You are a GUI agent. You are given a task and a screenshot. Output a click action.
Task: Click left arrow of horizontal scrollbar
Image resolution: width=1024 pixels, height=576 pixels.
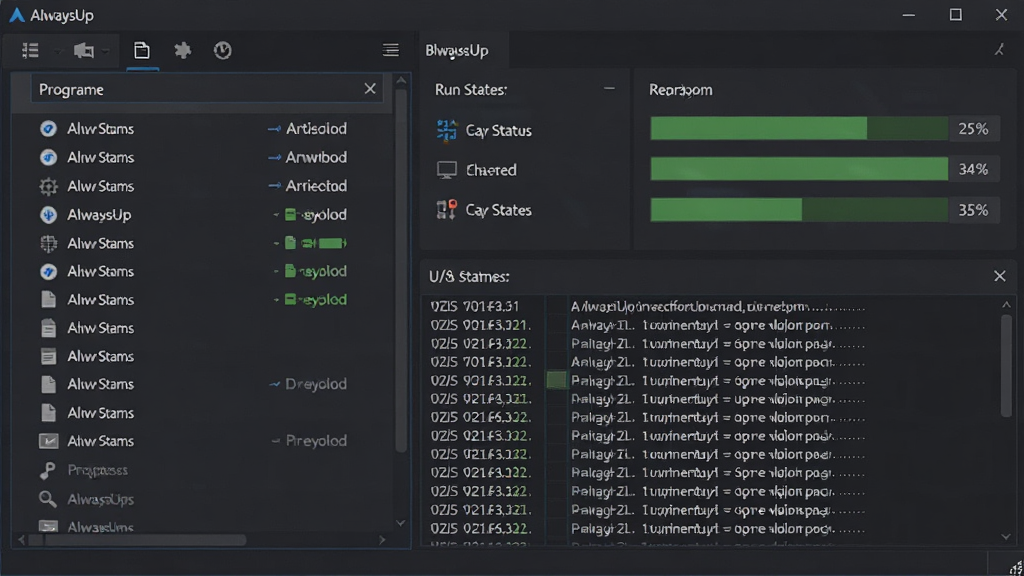click(22, 540)
